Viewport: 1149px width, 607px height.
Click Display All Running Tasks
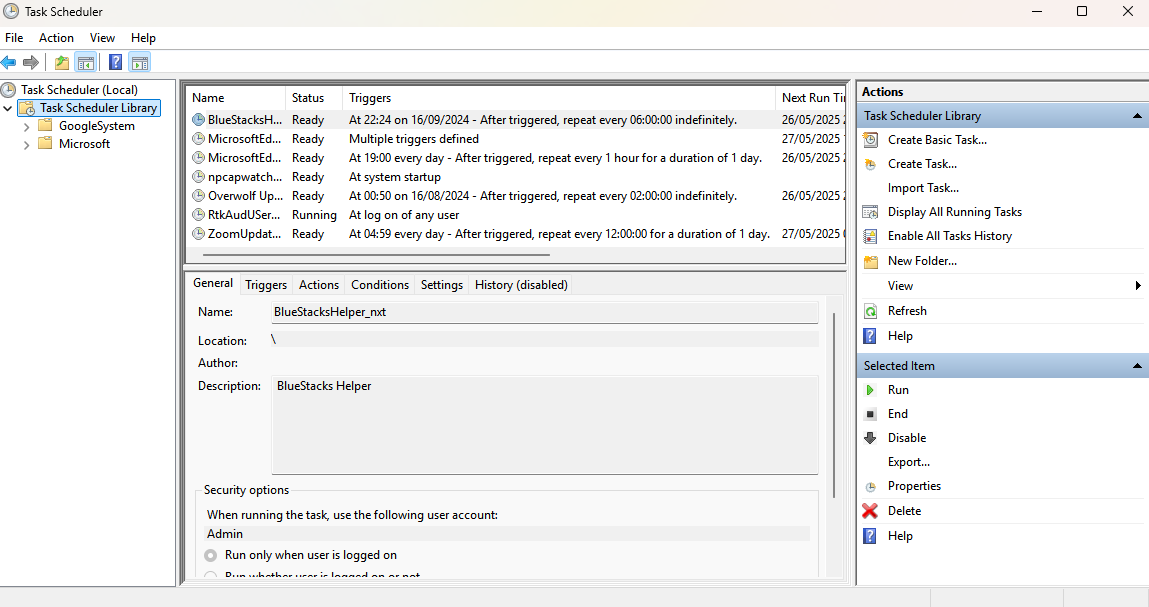(954, 212)
